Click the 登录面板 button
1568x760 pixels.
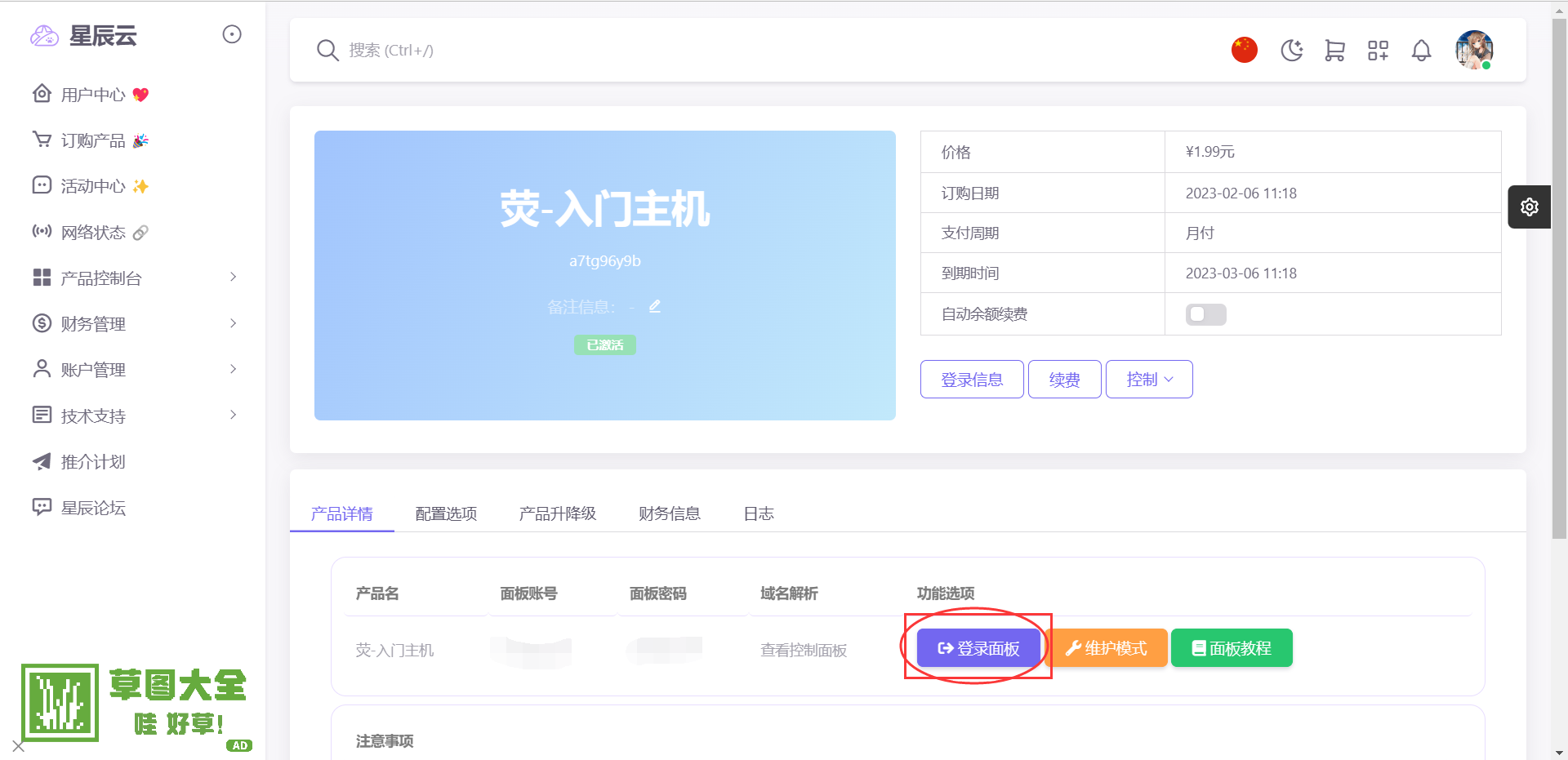pos(978,648)
